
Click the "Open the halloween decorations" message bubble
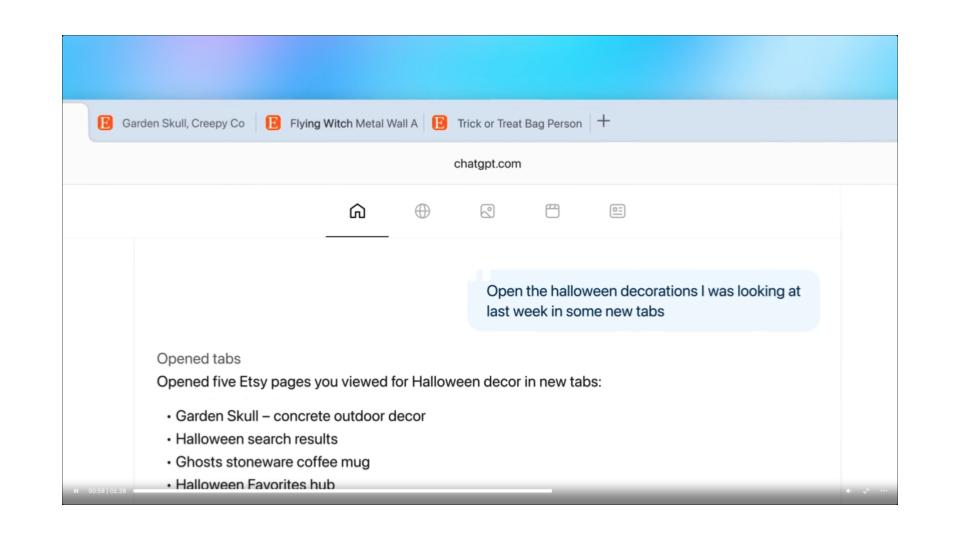pyautogui.click(x=643, y=300)
